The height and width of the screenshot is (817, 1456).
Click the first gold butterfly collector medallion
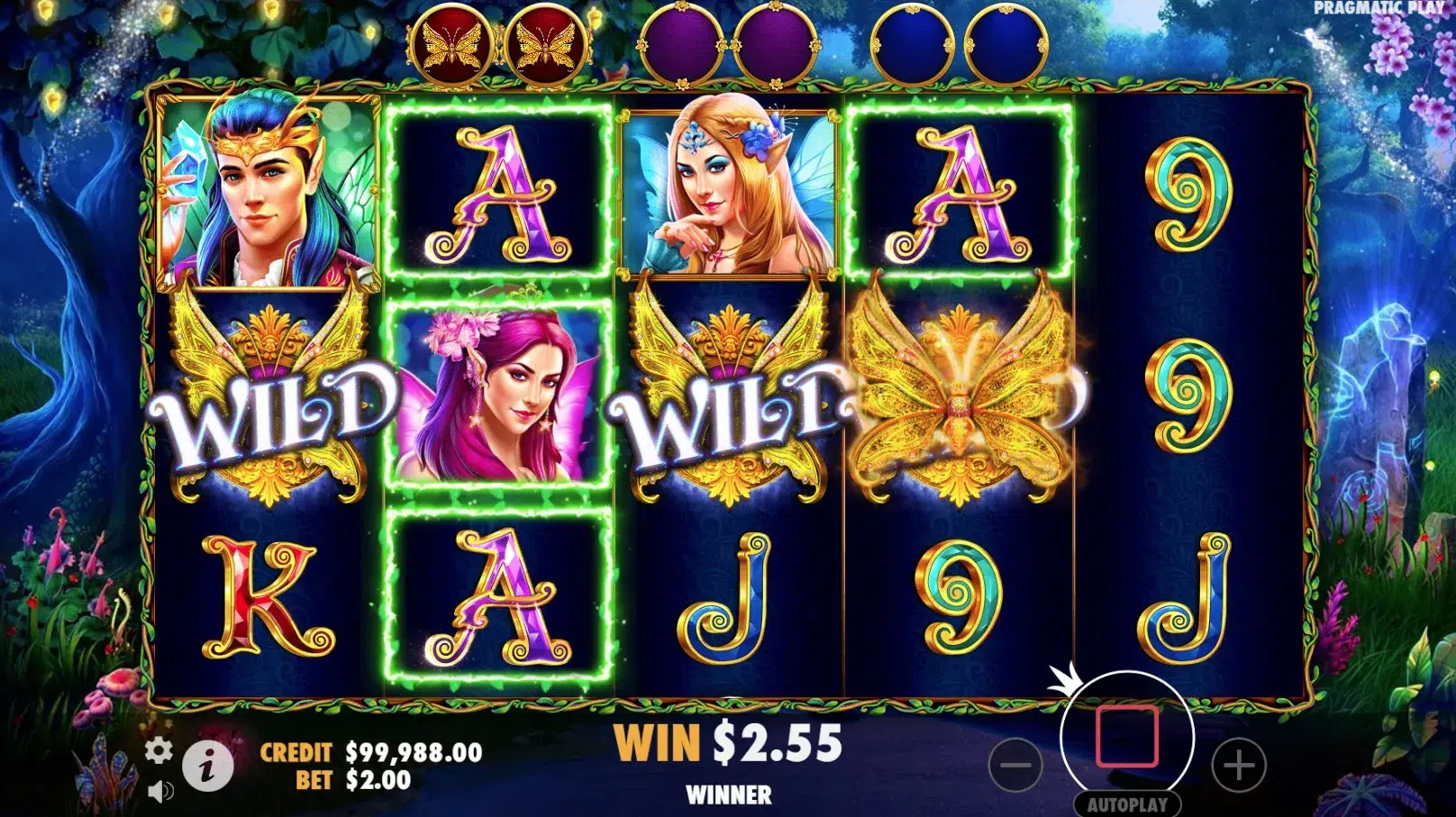pyautogui.click(x=451, y=45)
